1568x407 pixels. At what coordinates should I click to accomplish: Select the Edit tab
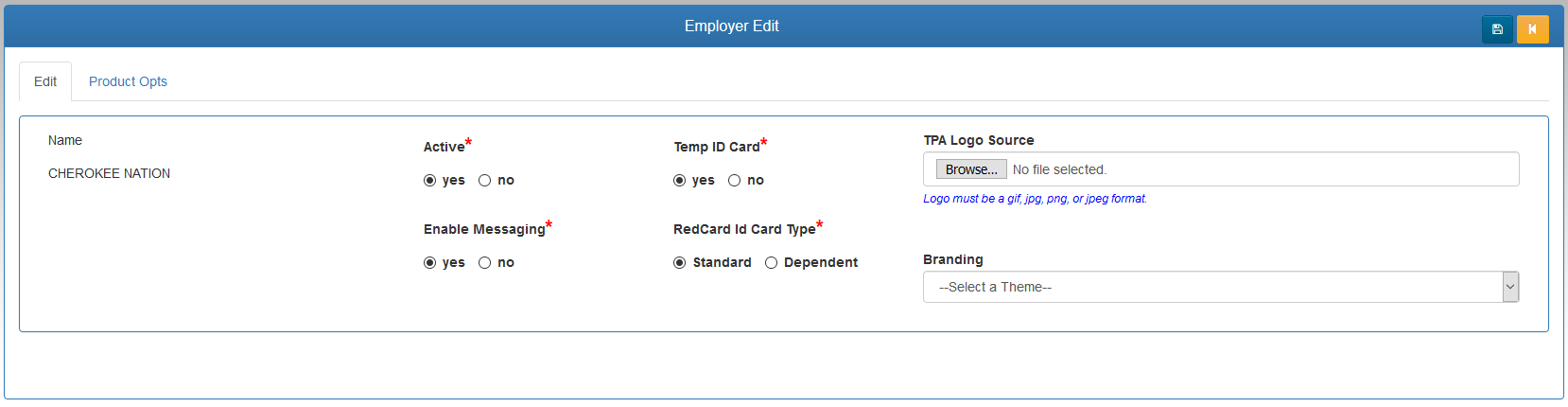(x=45, y=81)
